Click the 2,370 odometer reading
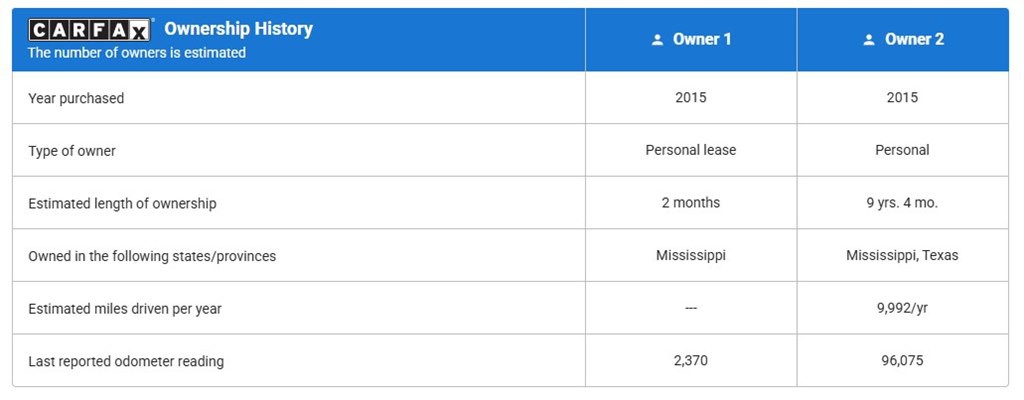Viewport: 1024px width, 400px height. 690,360
